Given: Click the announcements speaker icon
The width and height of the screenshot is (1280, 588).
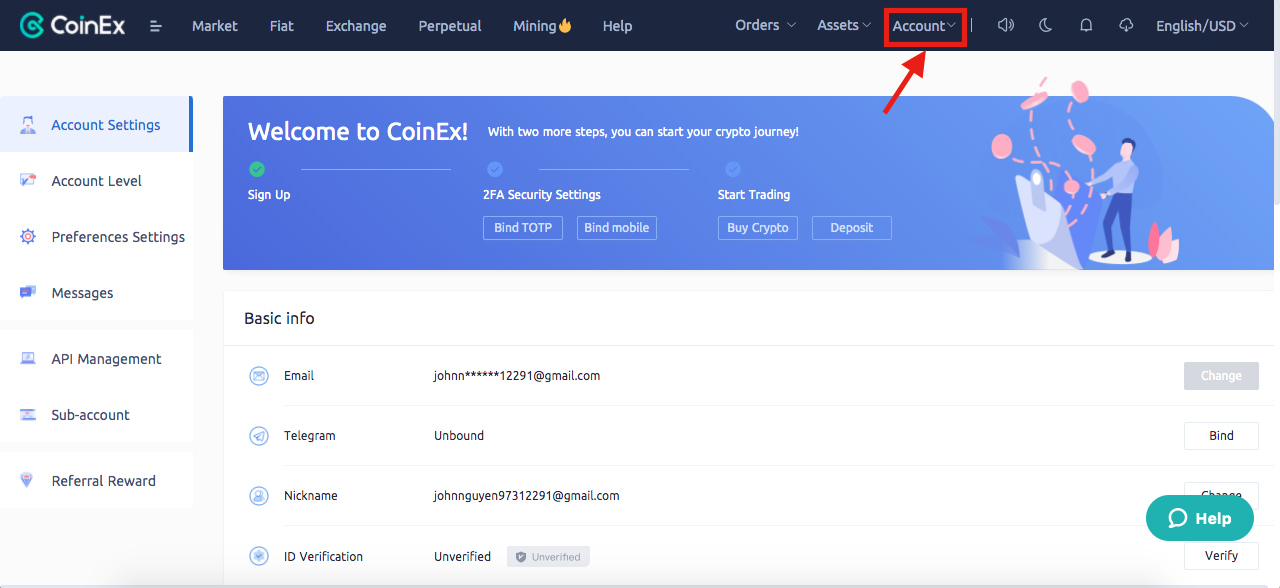Looking at the screenshot, I should [1006, 25].
